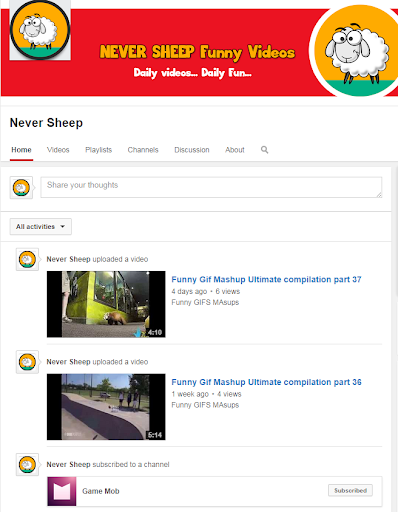Toggle the Subscribed button for Game Mob

point(350,490)
